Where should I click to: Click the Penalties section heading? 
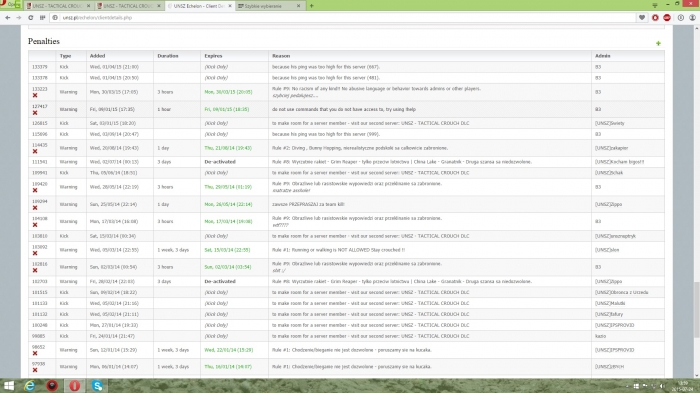(x=44, y=41)
